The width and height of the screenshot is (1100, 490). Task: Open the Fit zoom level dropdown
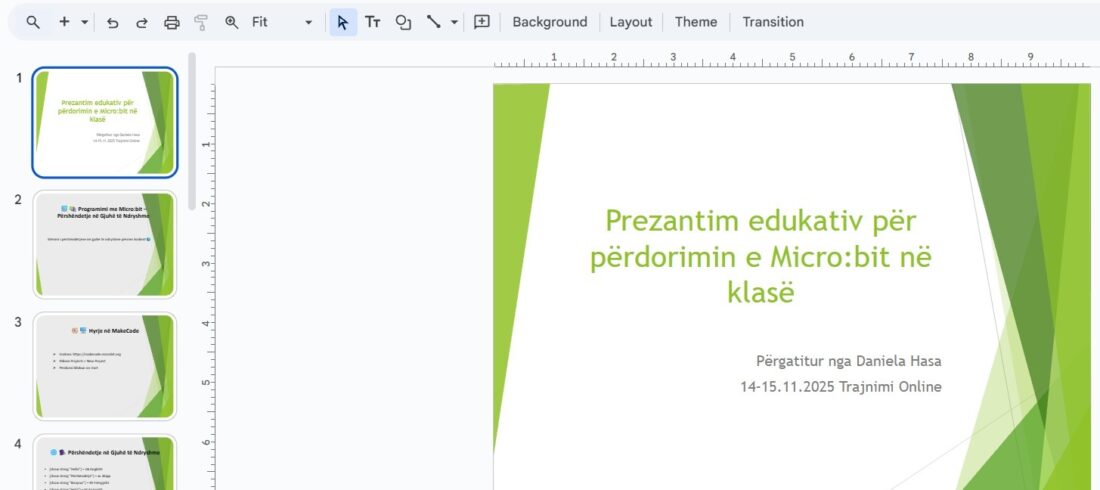pos(282,22)
